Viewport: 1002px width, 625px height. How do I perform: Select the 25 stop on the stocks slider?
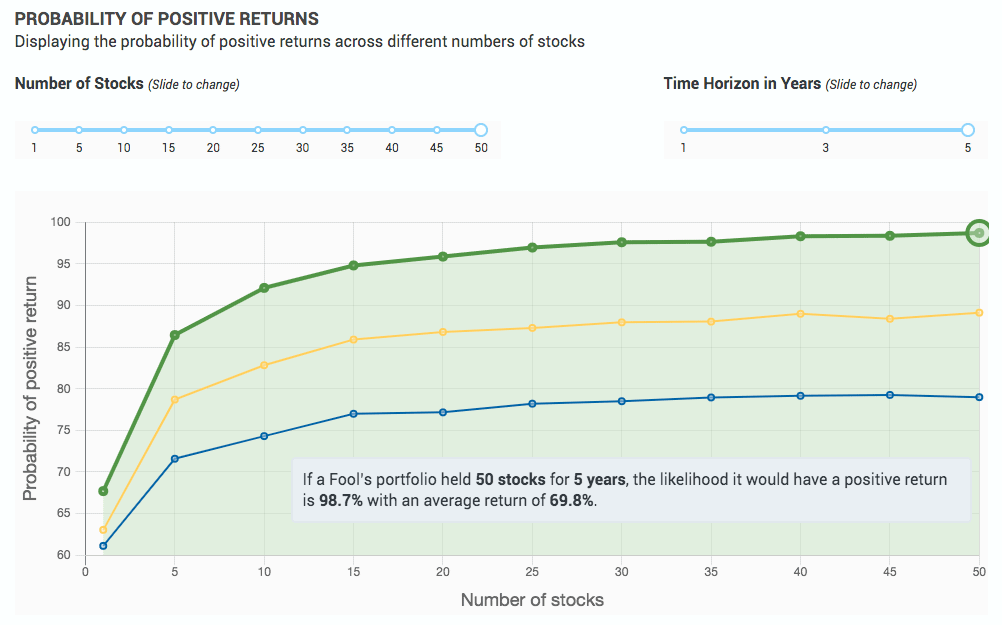(x=258, y=128)
